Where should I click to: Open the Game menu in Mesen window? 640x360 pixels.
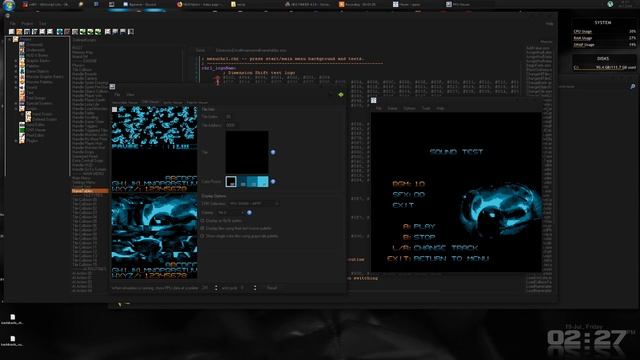[x=392, y=109]
